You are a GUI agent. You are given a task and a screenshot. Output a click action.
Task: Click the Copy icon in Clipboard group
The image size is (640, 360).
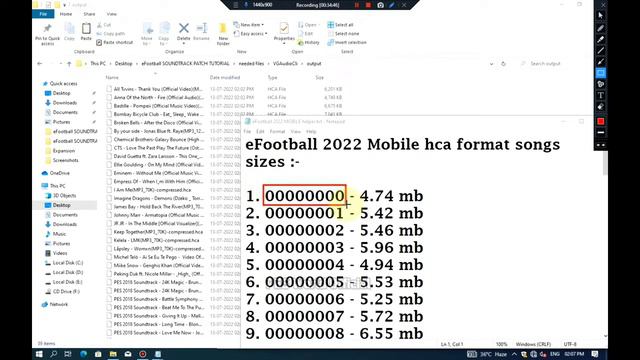click(69, 32)
